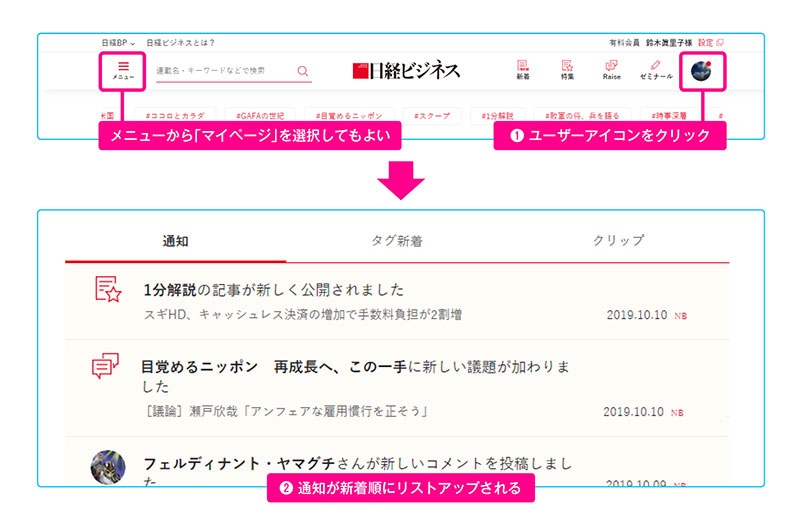Open the スギHD、キャッシュレス決済 article subtitle
This screenshot has width=800, height=526.
(x=303, y=314)
